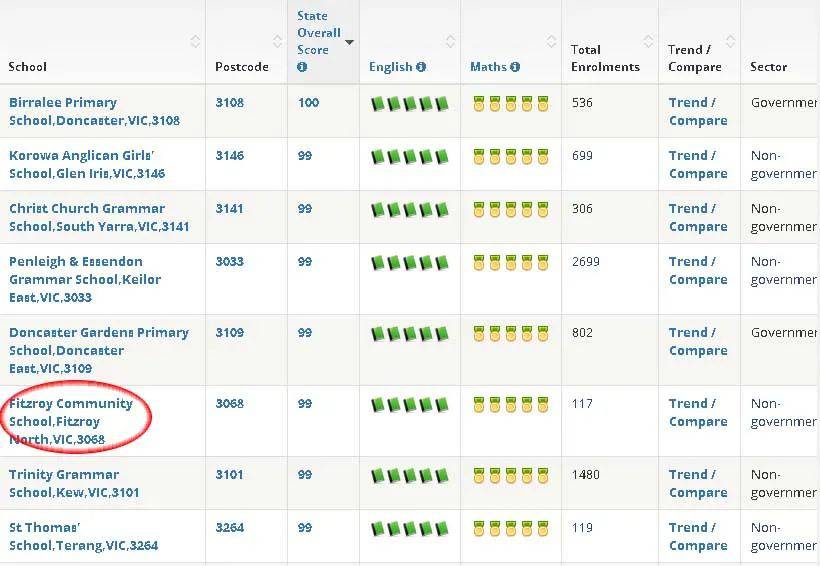
Task: Click postcode 3108 link
Action: pos(230,103)
